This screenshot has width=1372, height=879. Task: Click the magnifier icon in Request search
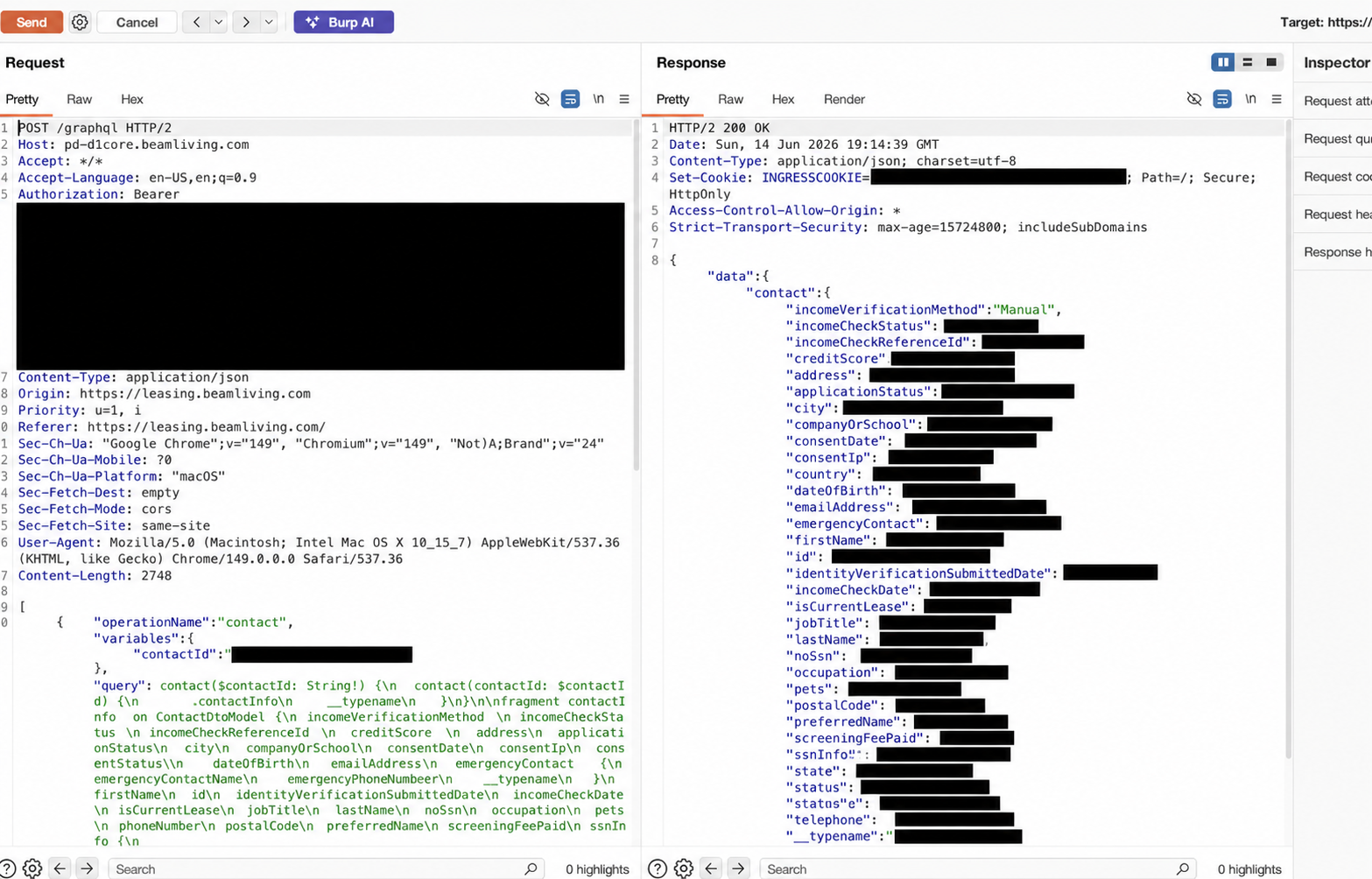tap(531, 868)
